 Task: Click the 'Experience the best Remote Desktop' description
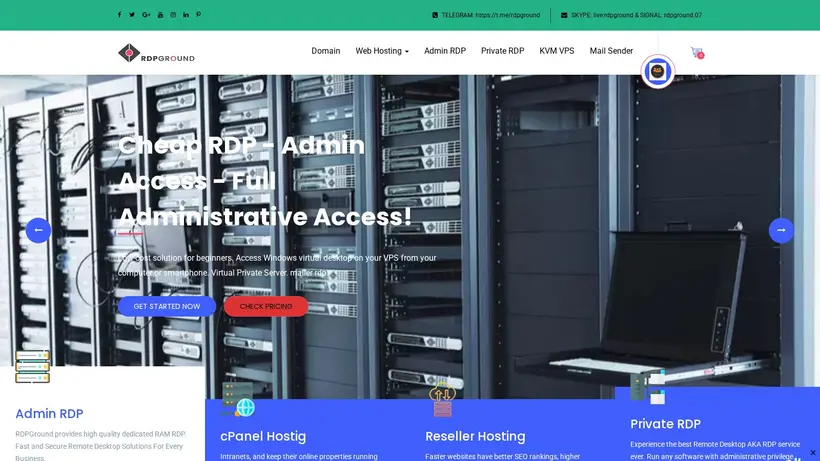pyautogui.click(x=715, y=450)
